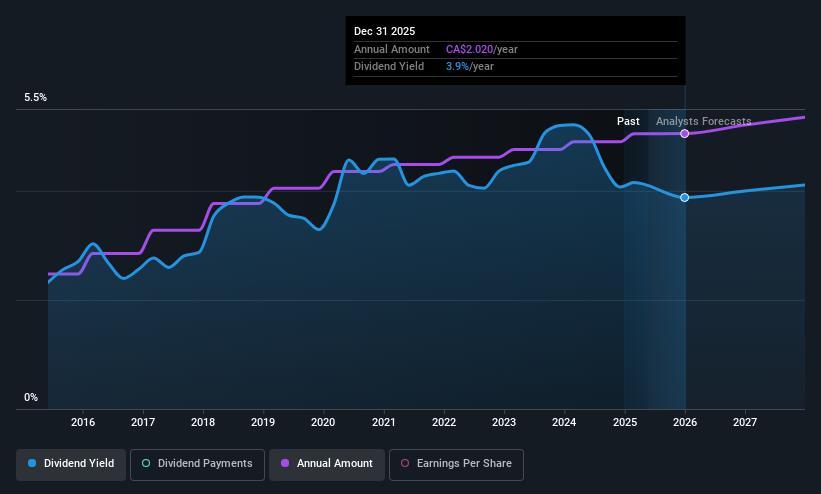Click the CA$2.020/year tooltip value
The width and height of the screenshot is (821, 494).
coord(482,49)
